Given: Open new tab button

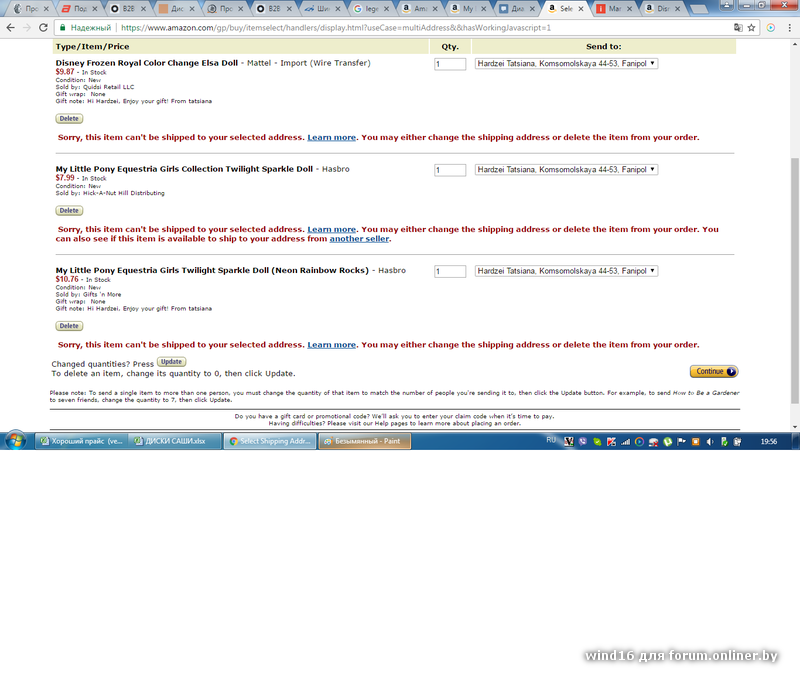Looking at the screenshot, I should pyautogui.click(x=698, y=9).
